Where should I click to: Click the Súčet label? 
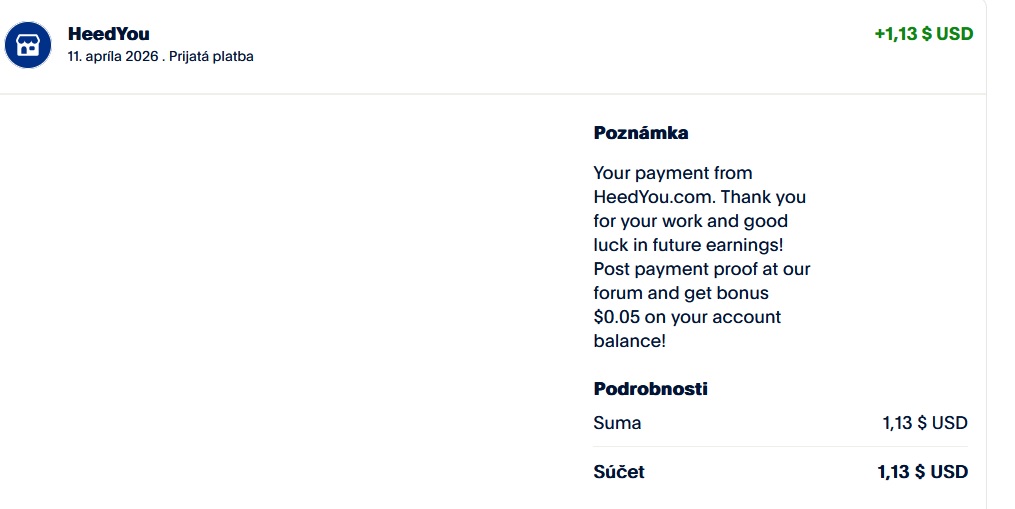619,472
